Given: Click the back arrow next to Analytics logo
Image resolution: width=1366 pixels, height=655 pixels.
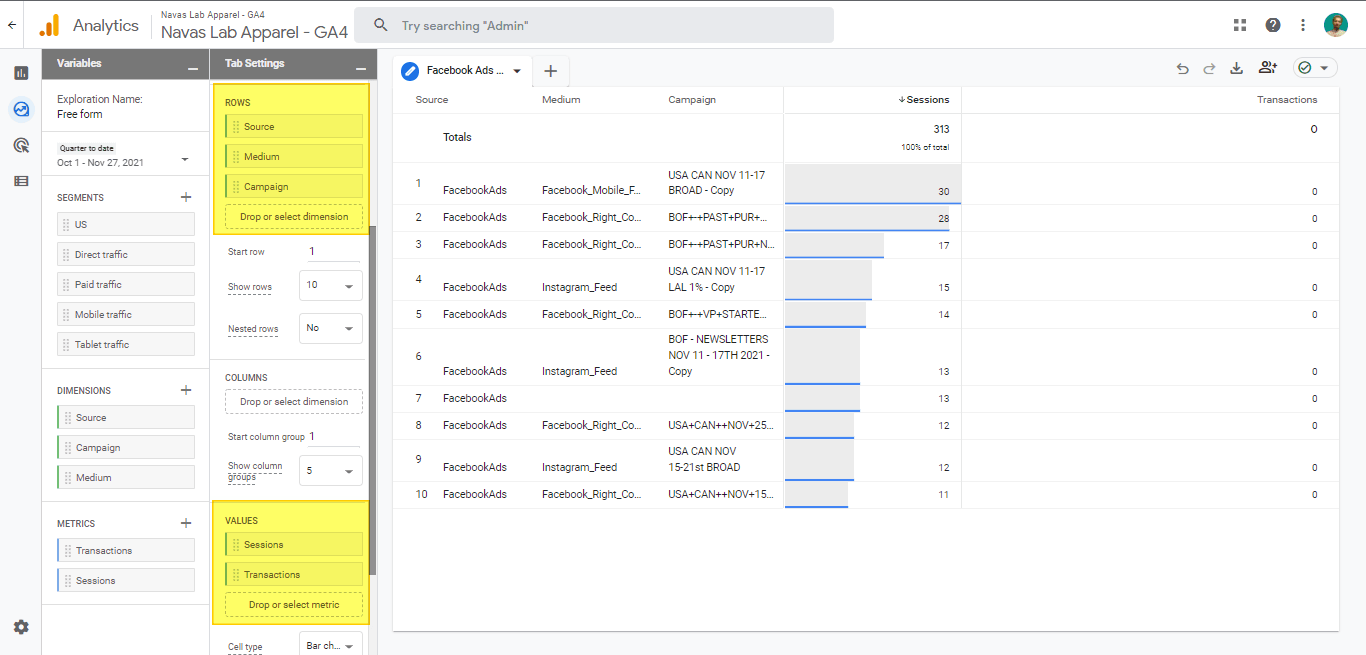Looking at the screenshot, I should (x=11, y=25).
